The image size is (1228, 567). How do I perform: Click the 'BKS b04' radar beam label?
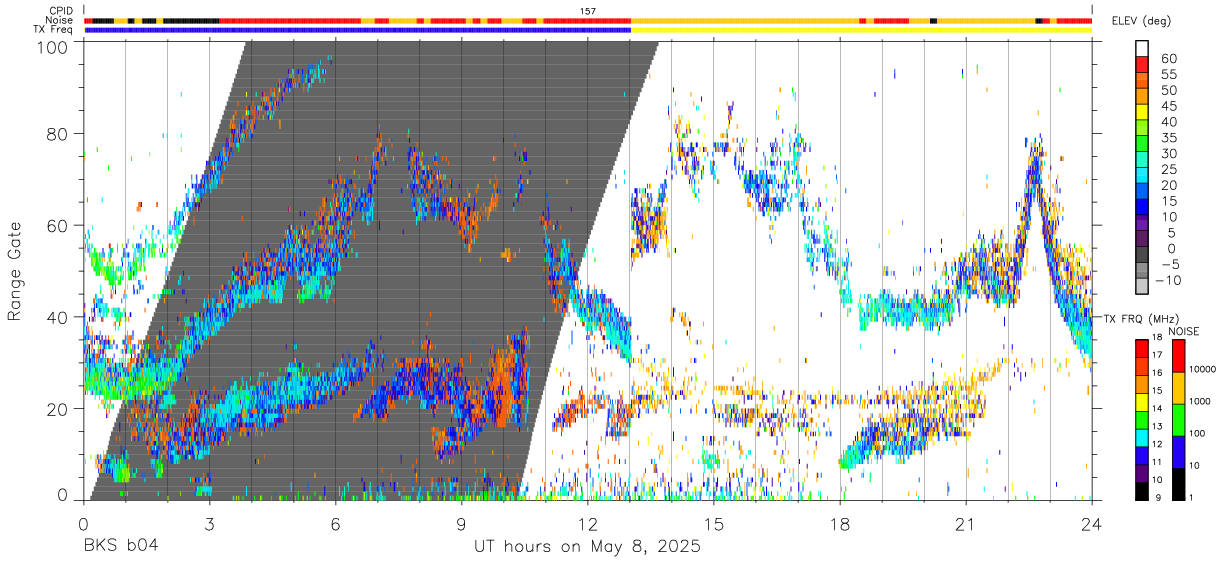pyautogui.click(x=120, y=547)
